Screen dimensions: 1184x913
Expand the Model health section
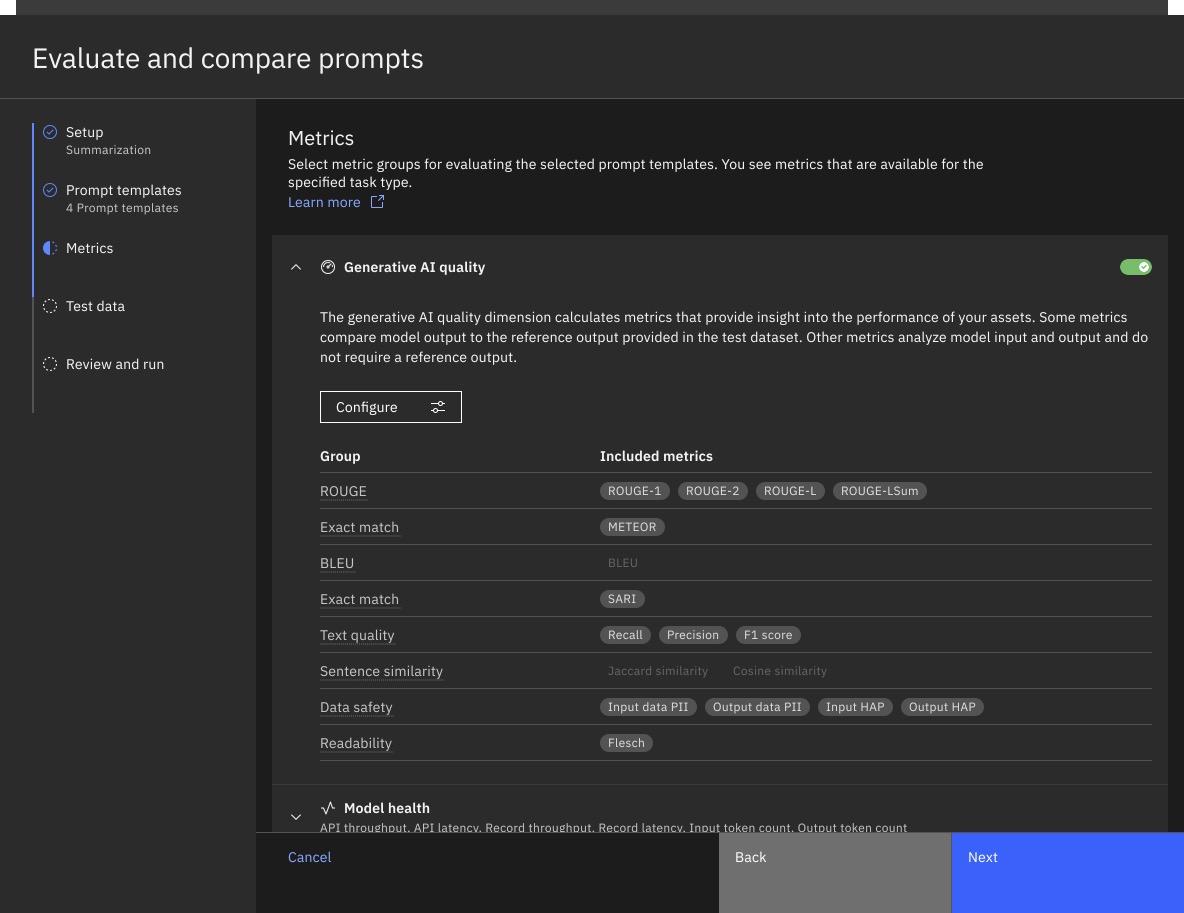coord(296,817)
